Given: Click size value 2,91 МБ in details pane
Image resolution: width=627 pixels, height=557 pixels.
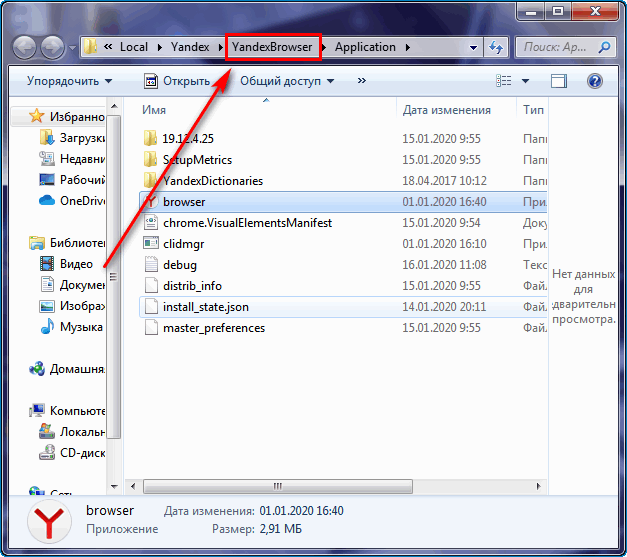Looking at the screenshot, I should pos(281,529).
